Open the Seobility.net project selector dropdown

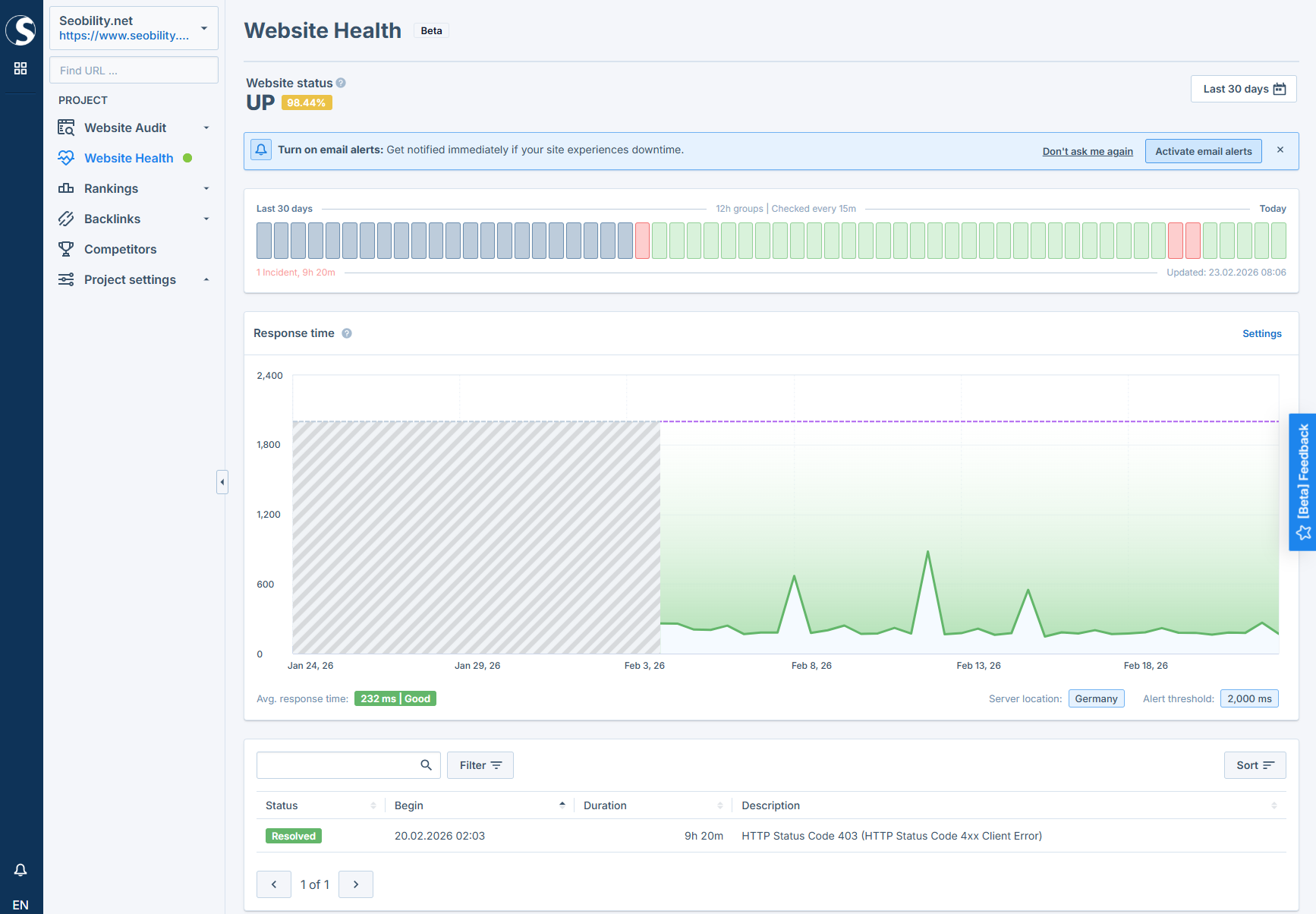pyautogui.click(x=203, y=27)
